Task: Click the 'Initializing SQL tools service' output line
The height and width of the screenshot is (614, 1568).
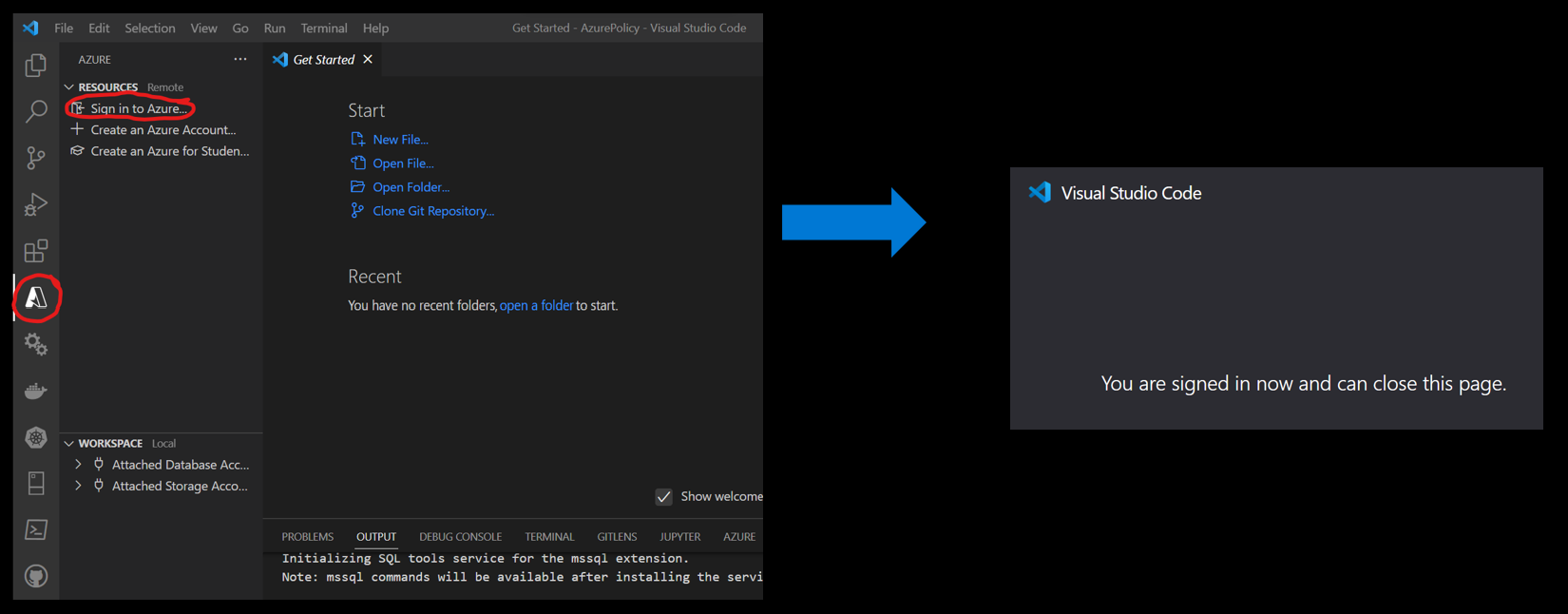Action: pos(485,558)
